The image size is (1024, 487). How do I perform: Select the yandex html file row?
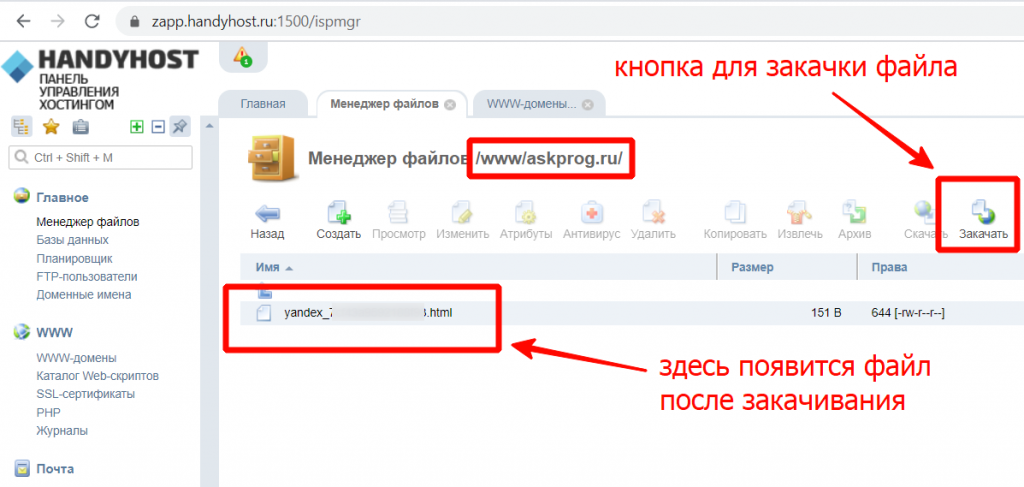370,313
